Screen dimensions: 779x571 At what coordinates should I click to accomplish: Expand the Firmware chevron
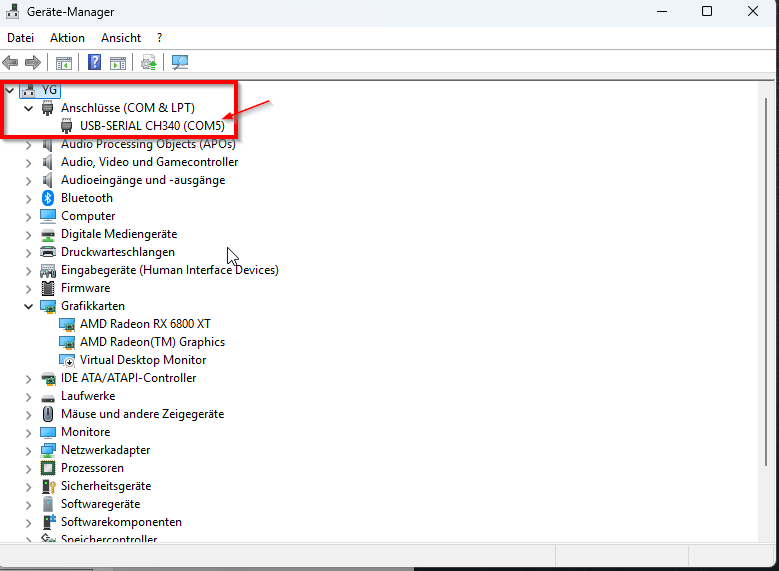point(28,288)
